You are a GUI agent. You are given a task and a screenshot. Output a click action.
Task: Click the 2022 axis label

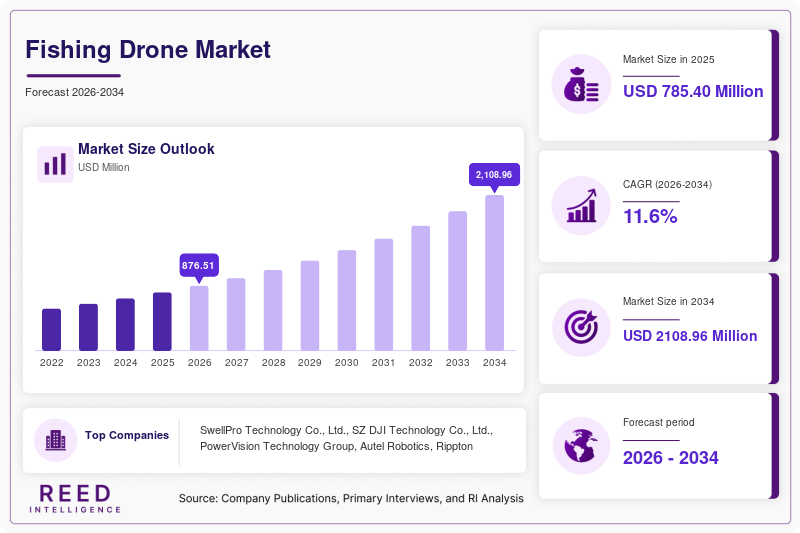coord(52,363)
